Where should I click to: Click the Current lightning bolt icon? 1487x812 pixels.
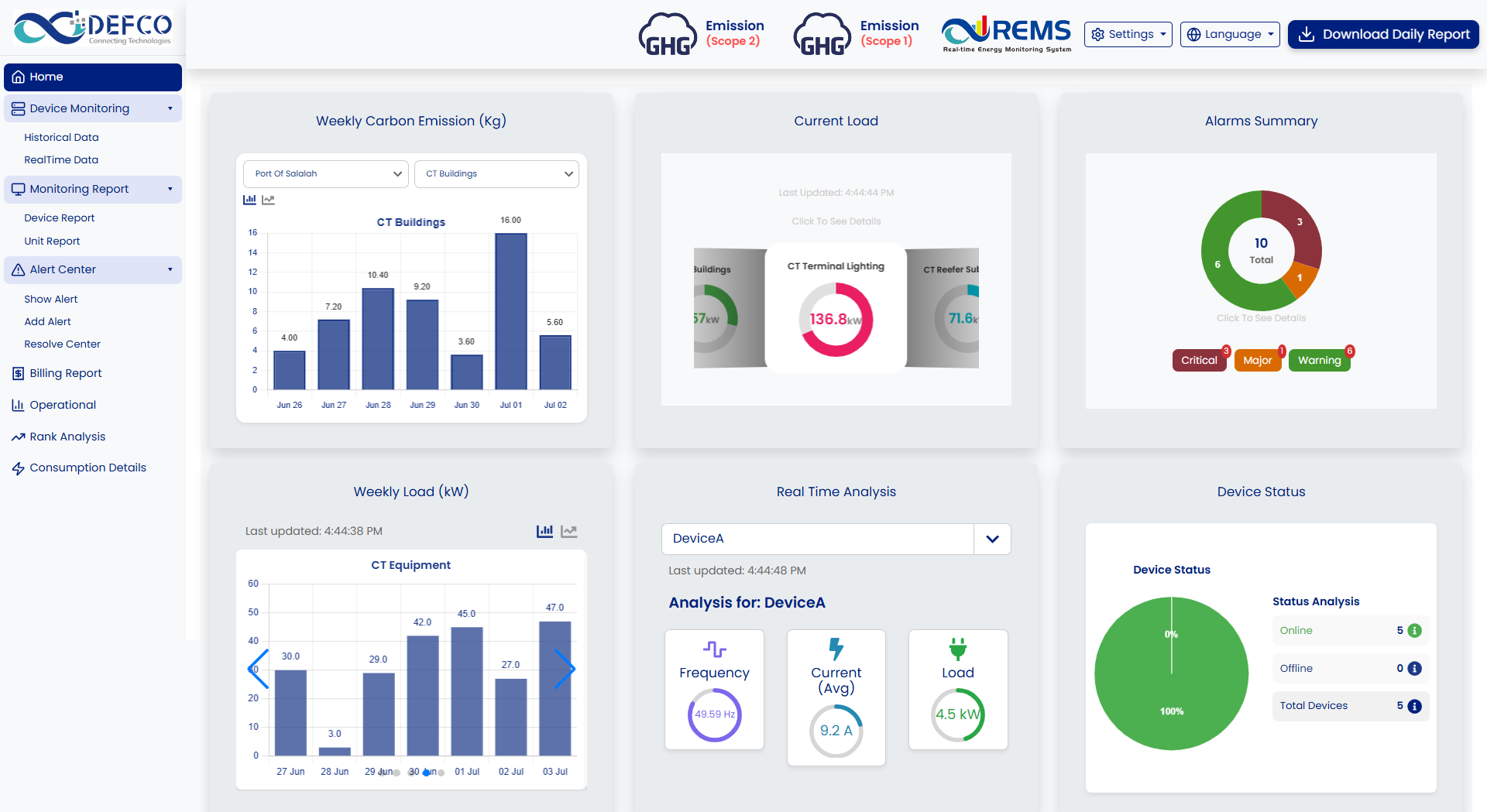pos(836,649)
